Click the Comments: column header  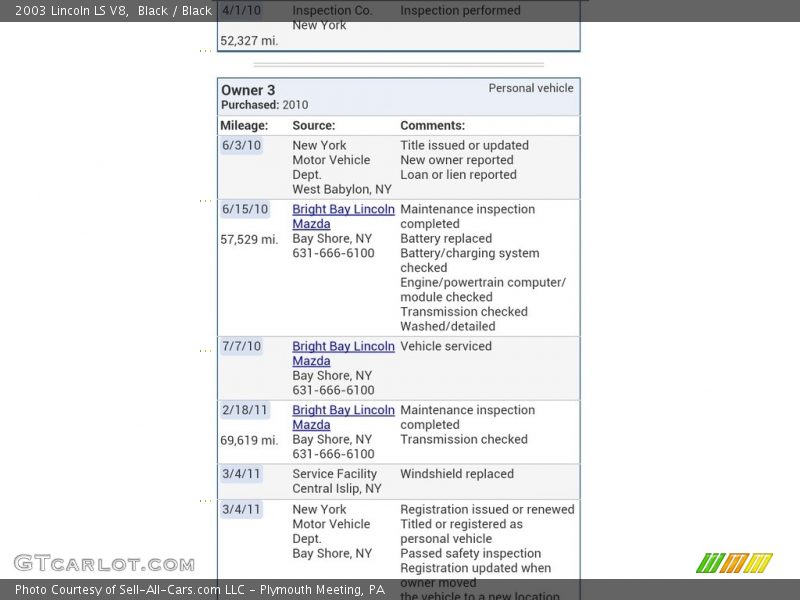tap(432, 126)
